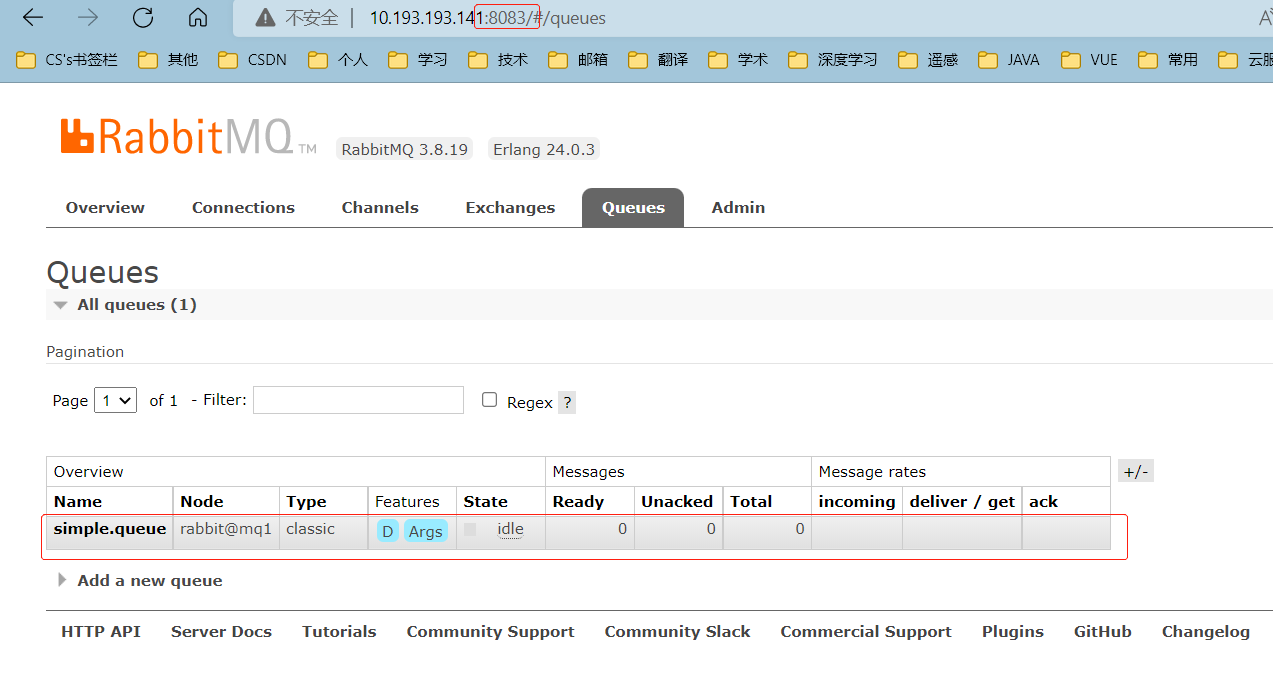Click the Erlang 24.0.3 version label

(x=544, y=149)
